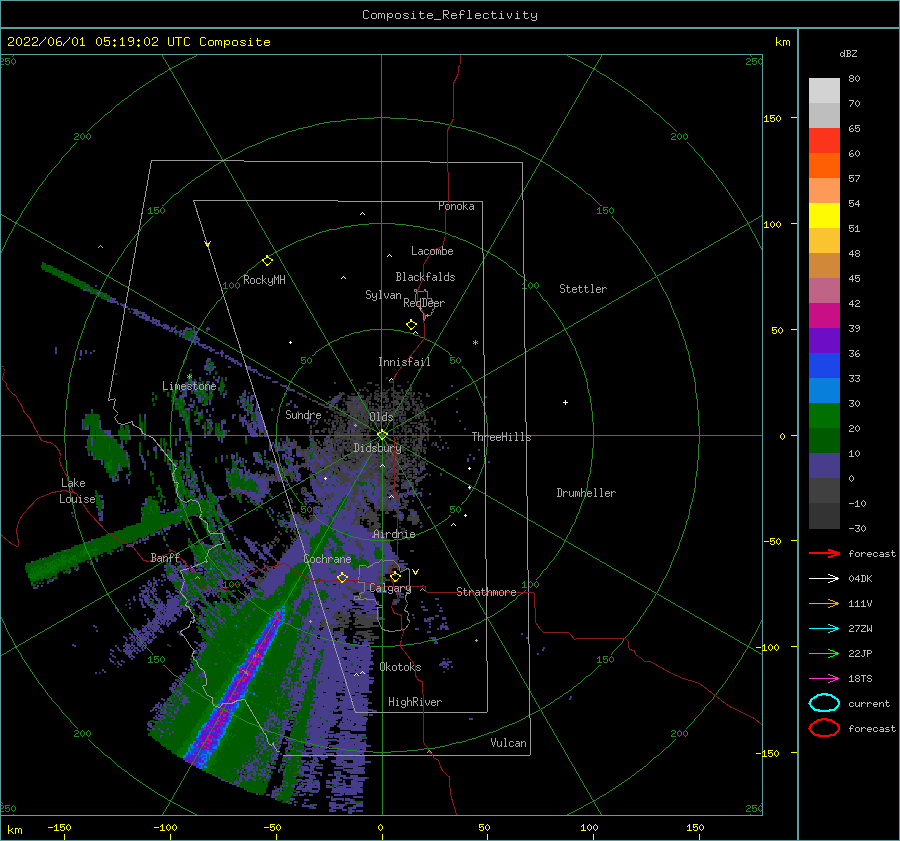Click the orange 111V arrow icon
The image size is (900, 841).
(x=824, y=603)
